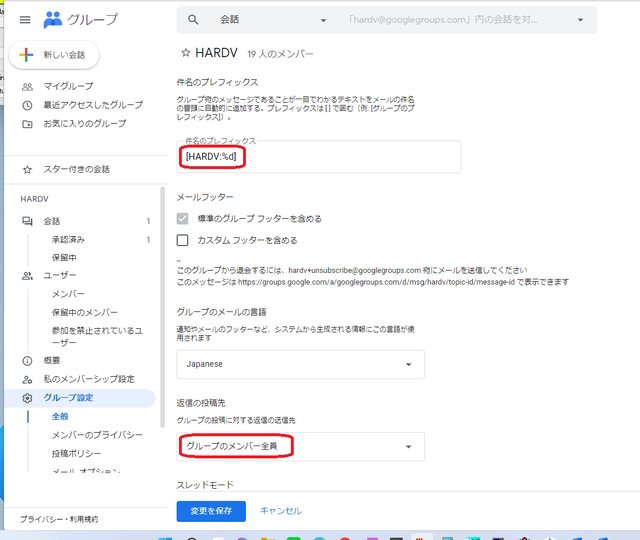The height and width of the screenshot is (540, 640).
Task: Click the overview info icon
Action: point(27,361)
